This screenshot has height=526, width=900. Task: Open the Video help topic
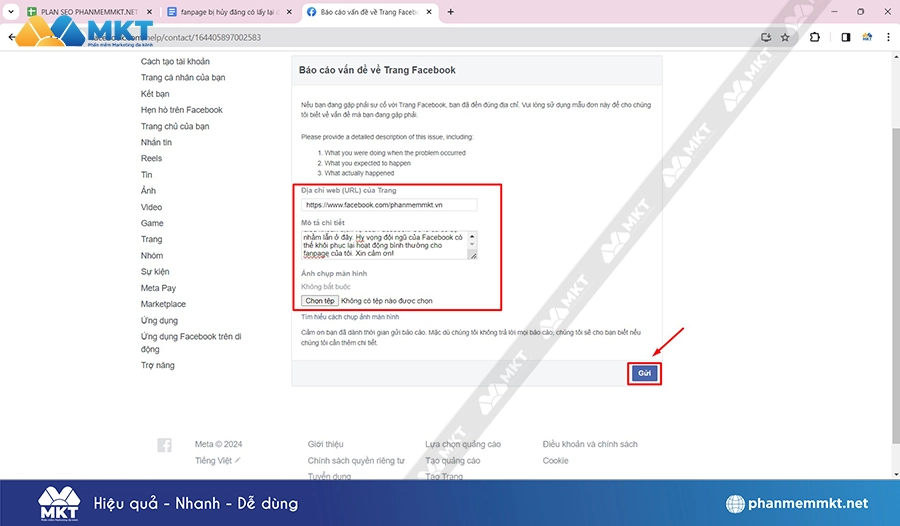(x=152, y=207)
